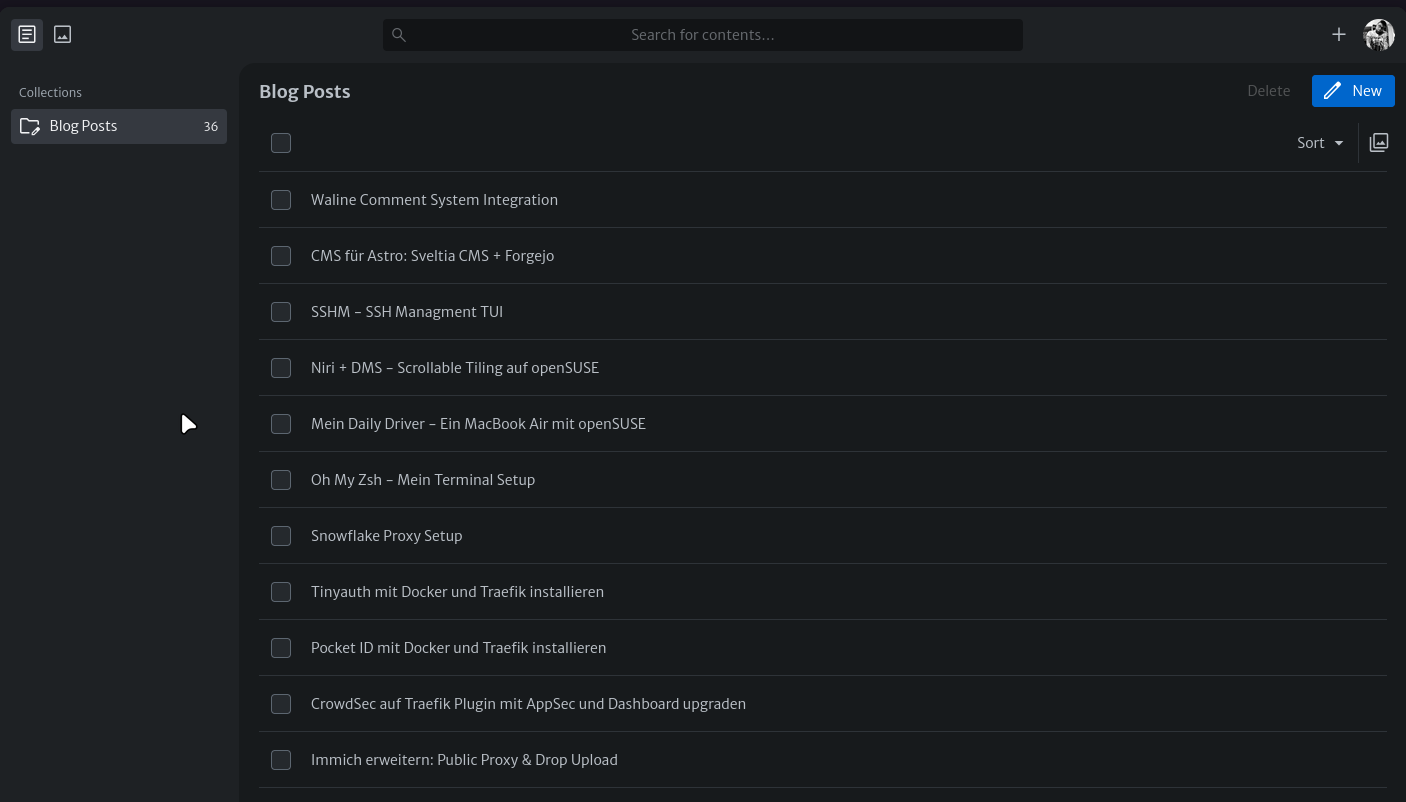
Task: Click the Blog Posts folder icon
Action: pyautogui.click(x=30, y=126)
